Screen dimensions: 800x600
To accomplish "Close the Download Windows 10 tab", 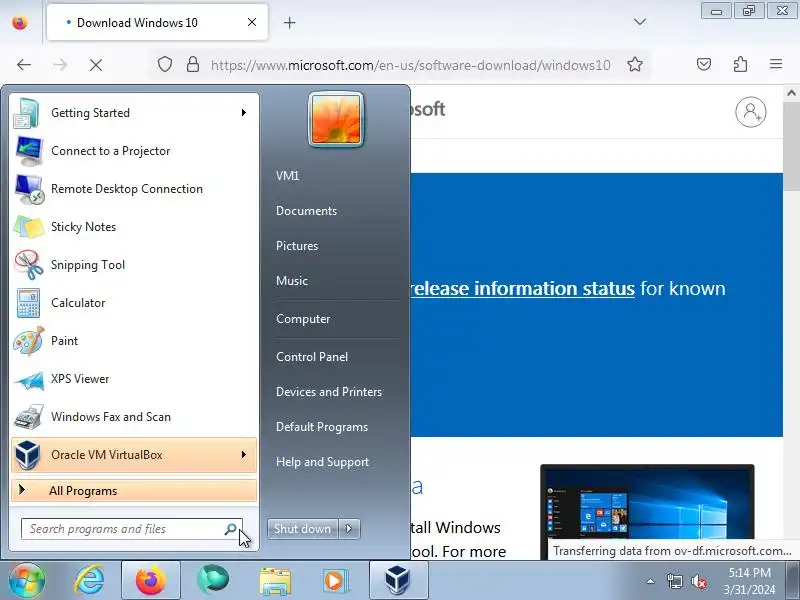I will tap(252, 22).
